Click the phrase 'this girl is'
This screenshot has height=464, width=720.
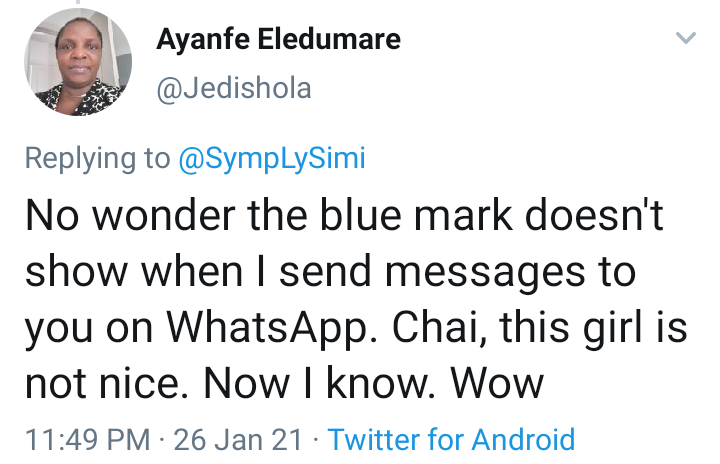pyautogui.click(x=591, y=329)
